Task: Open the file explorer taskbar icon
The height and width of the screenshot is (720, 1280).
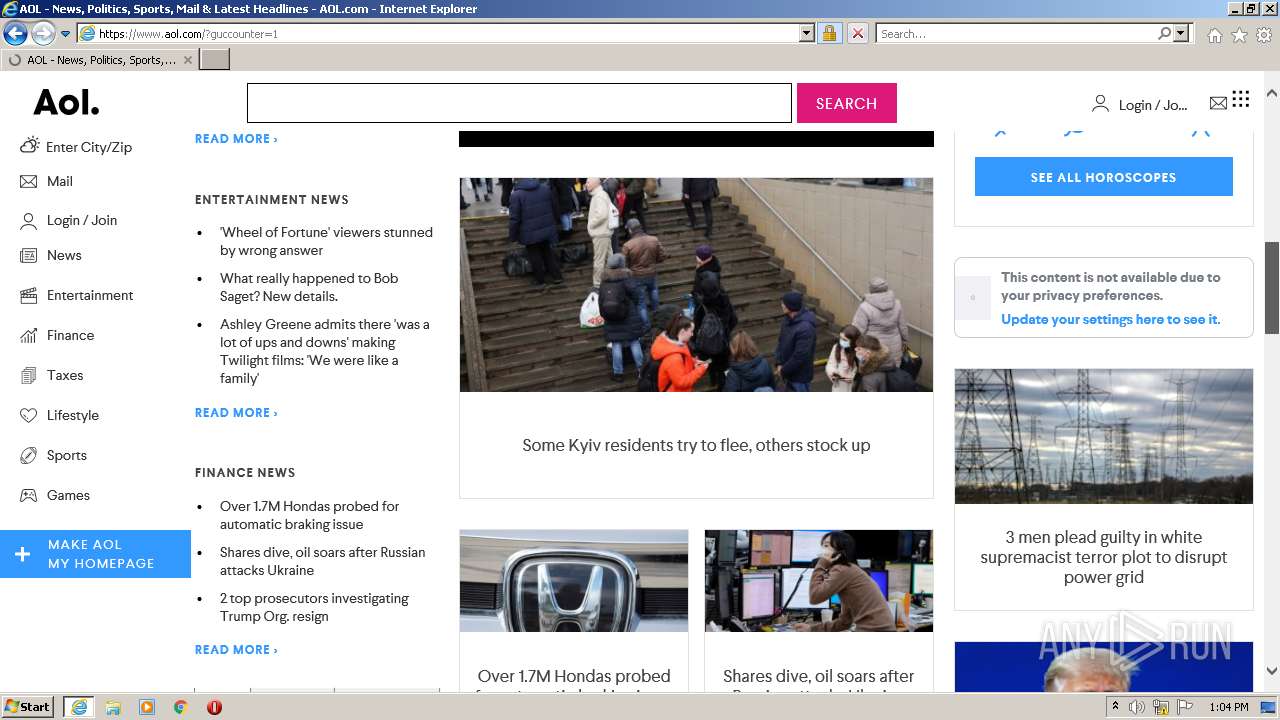Action: pos(113,707)
